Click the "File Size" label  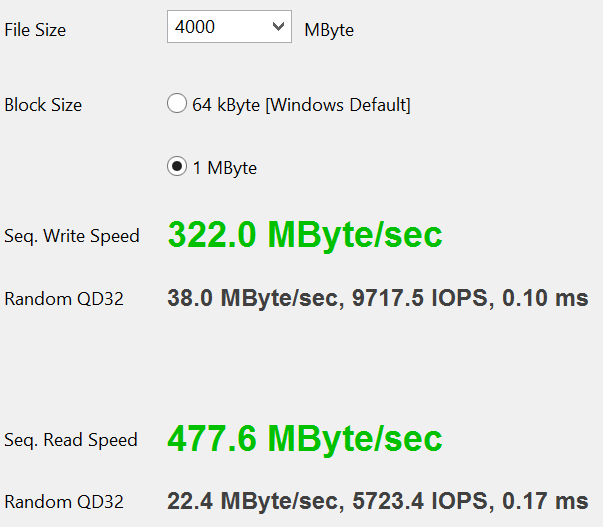[35, 30]
